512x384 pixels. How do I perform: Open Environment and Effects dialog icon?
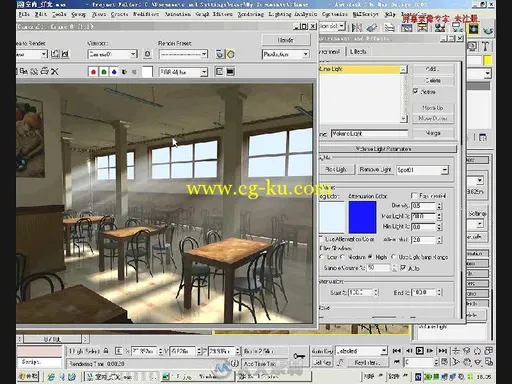click(230, 54)
